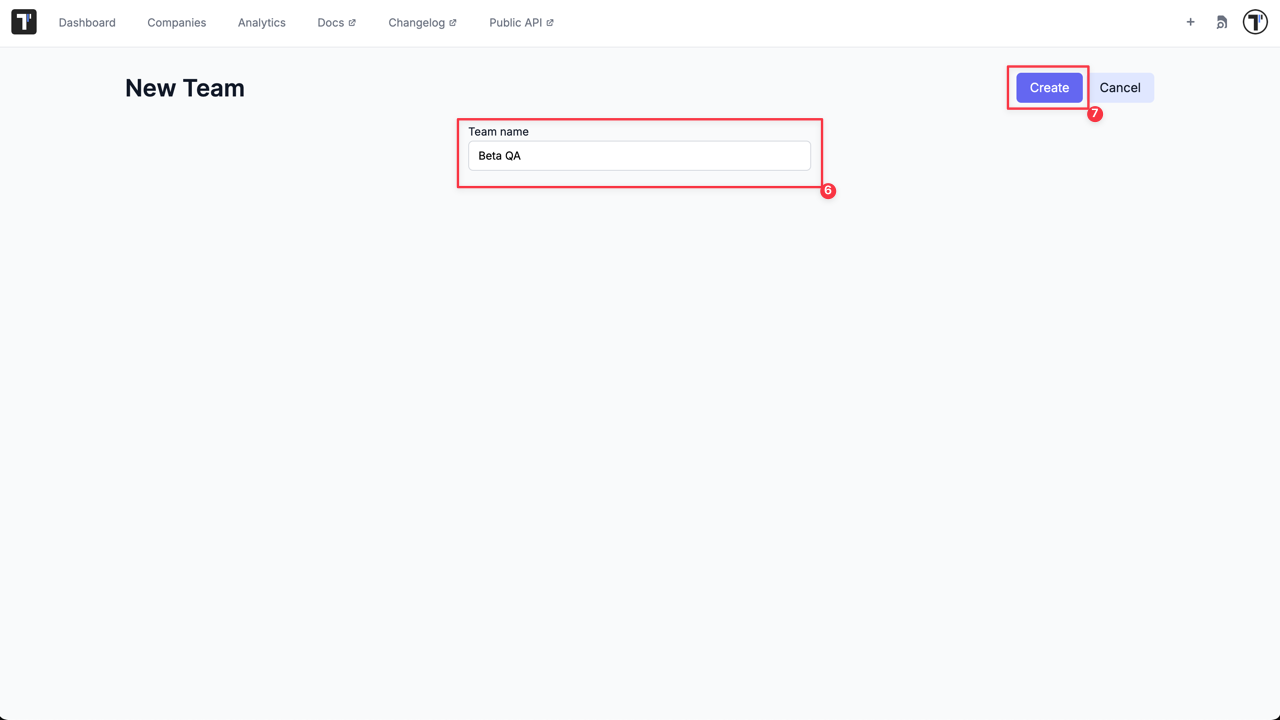1280x720 pixels.
Task: Go to the Dashboard page
Action: point(87,22)
